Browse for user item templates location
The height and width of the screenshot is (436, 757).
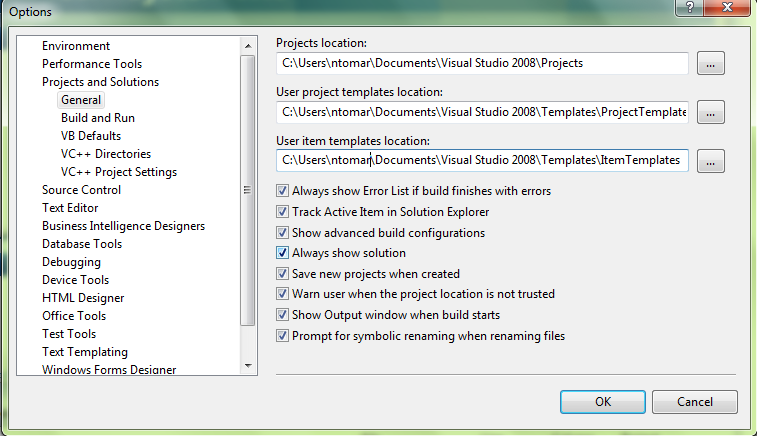point(710,160)
